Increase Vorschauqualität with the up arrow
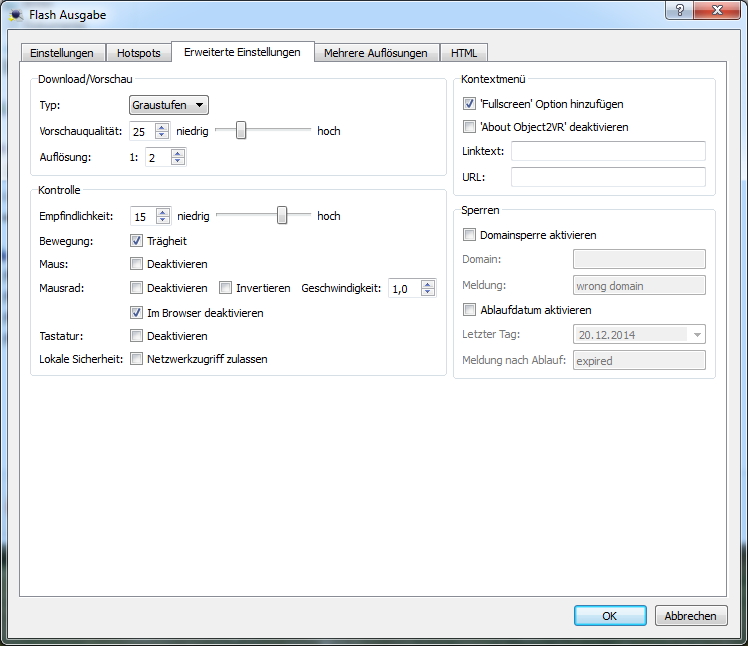The width and height of the screenshot is (748, 646). 163,126
